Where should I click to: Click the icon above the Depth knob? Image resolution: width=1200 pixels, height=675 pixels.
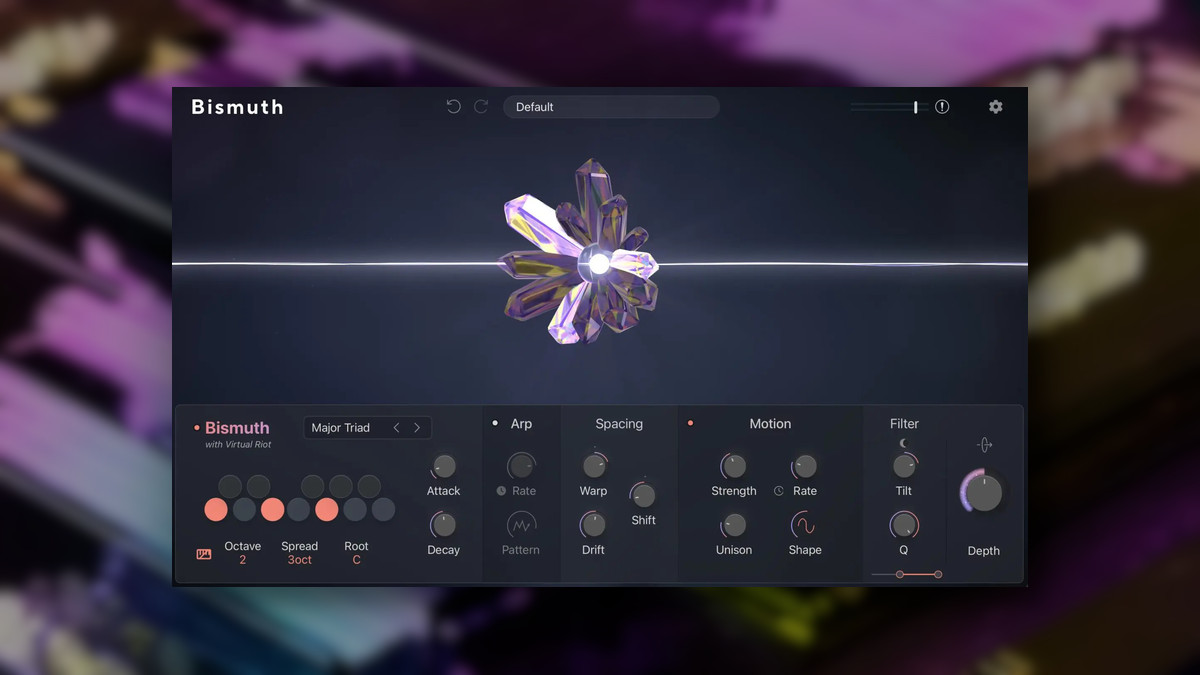[x=984, y=445]
